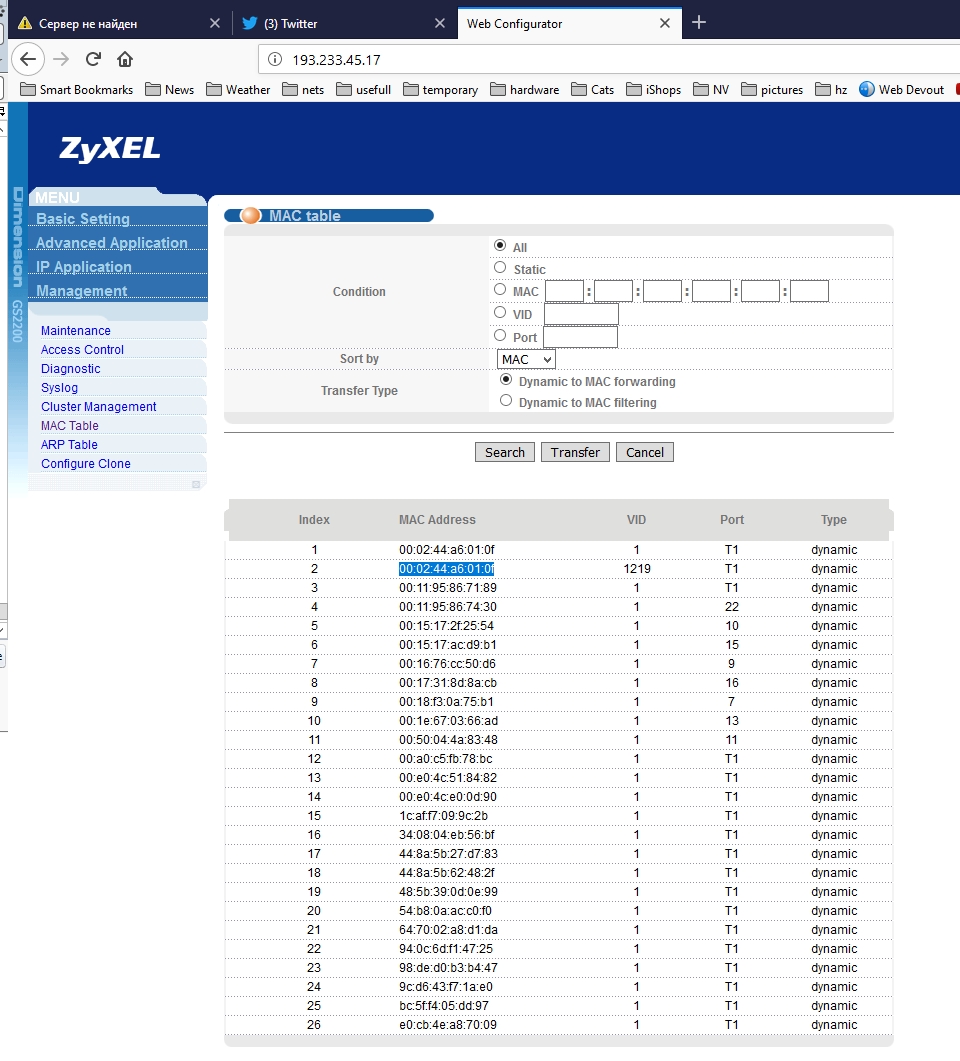Click the address bar showing 193.233.45.17
Screen dimensions: 960x1061
click(x=609, y=60)
